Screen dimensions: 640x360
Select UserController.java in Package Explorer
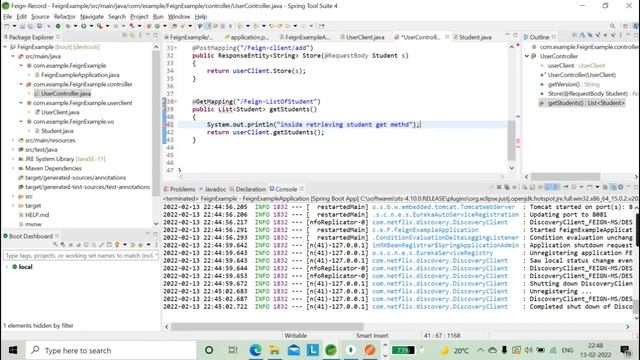65,93
